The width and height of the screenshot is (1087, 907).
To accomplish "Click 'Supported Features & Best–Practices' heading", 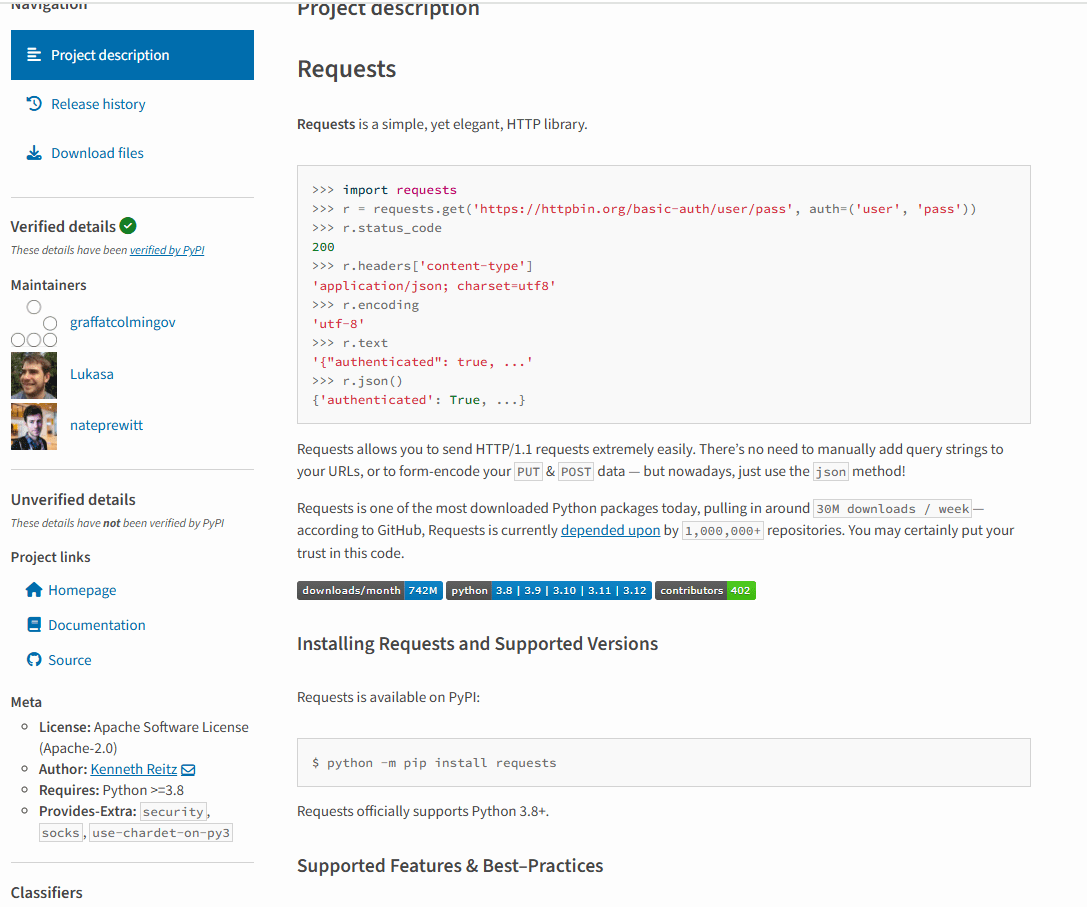I will pos(450,866).
